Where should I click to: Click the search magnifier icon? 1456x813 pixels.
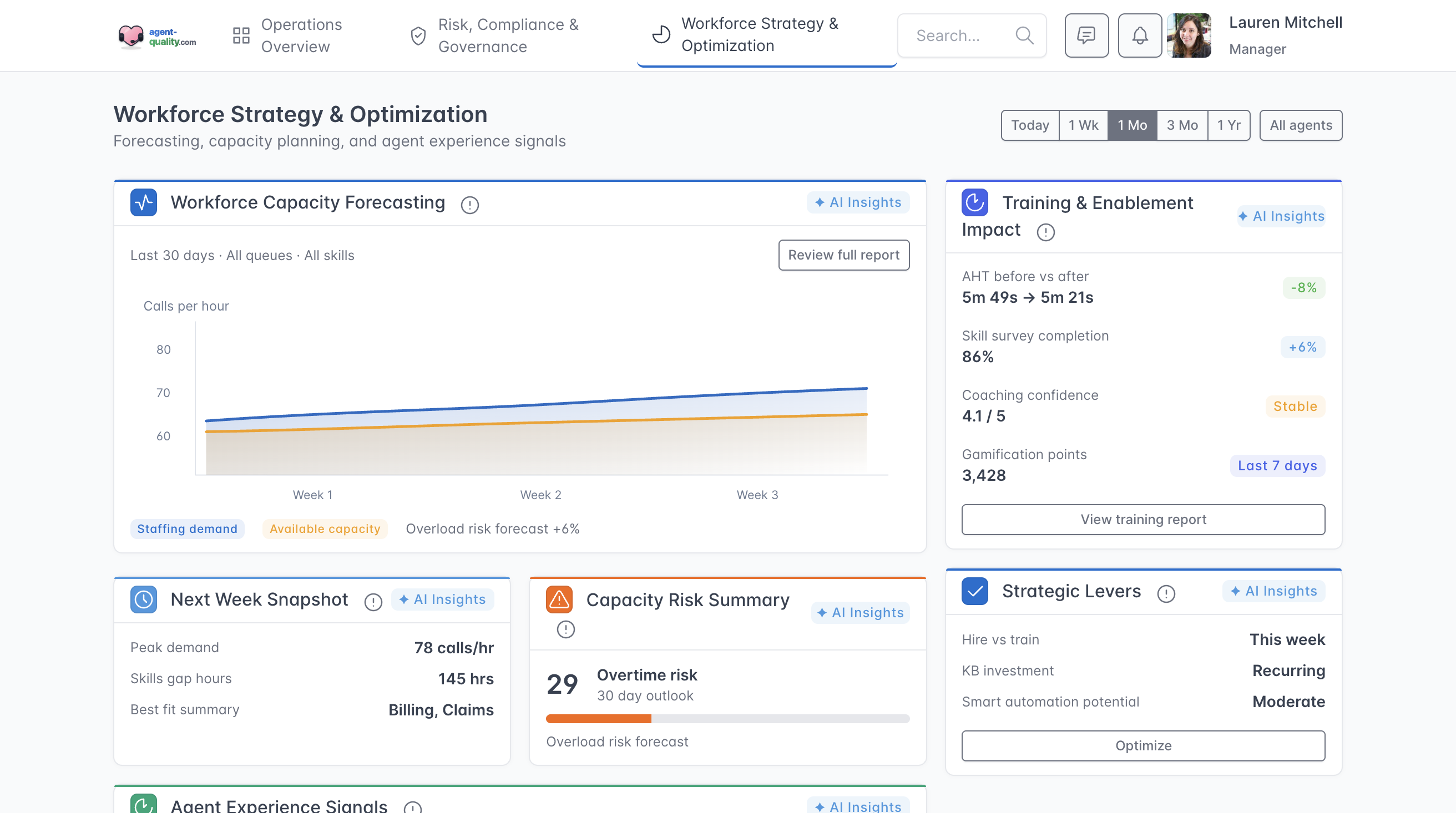(x=1024, y=35)
